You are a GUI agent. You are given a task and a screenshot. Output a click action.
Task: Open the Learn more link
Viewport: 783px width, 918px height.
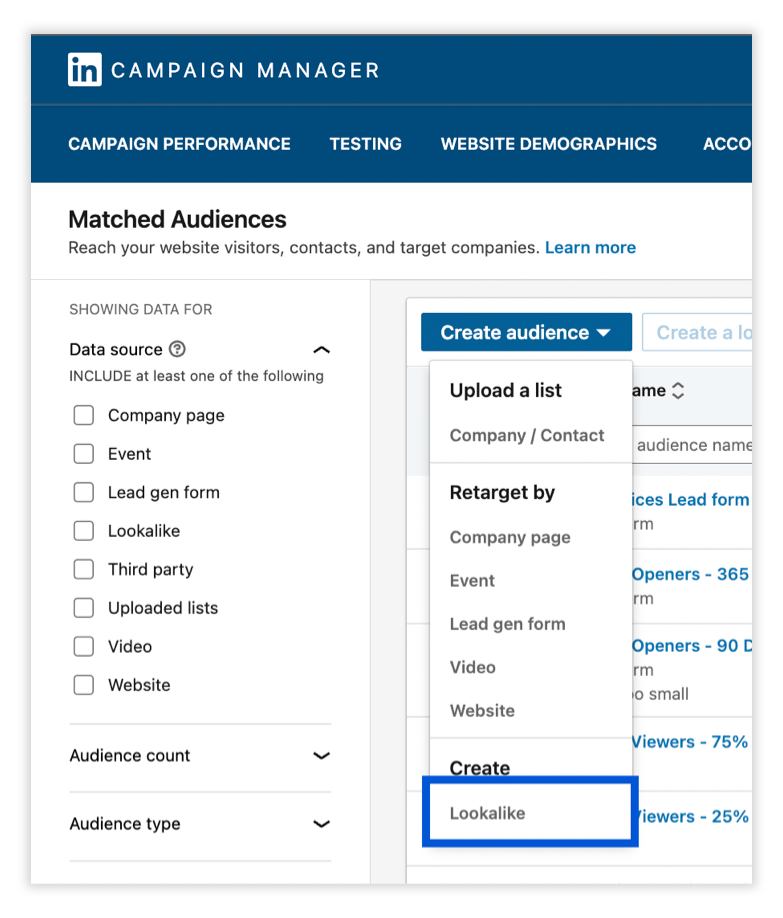point(590,248)
